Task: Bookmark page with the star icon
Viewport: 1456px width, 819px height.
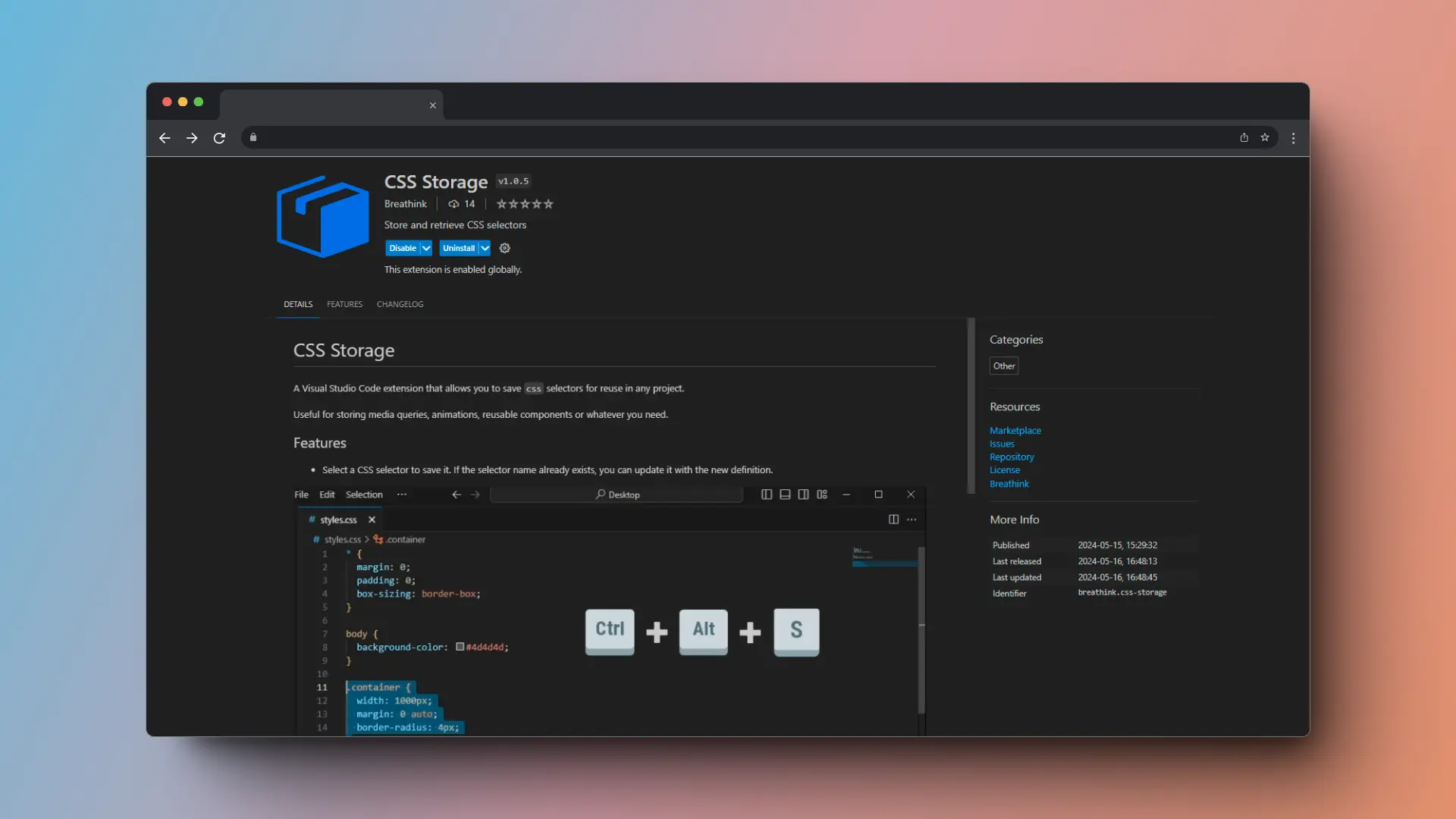Action: tap(1265, 137)
